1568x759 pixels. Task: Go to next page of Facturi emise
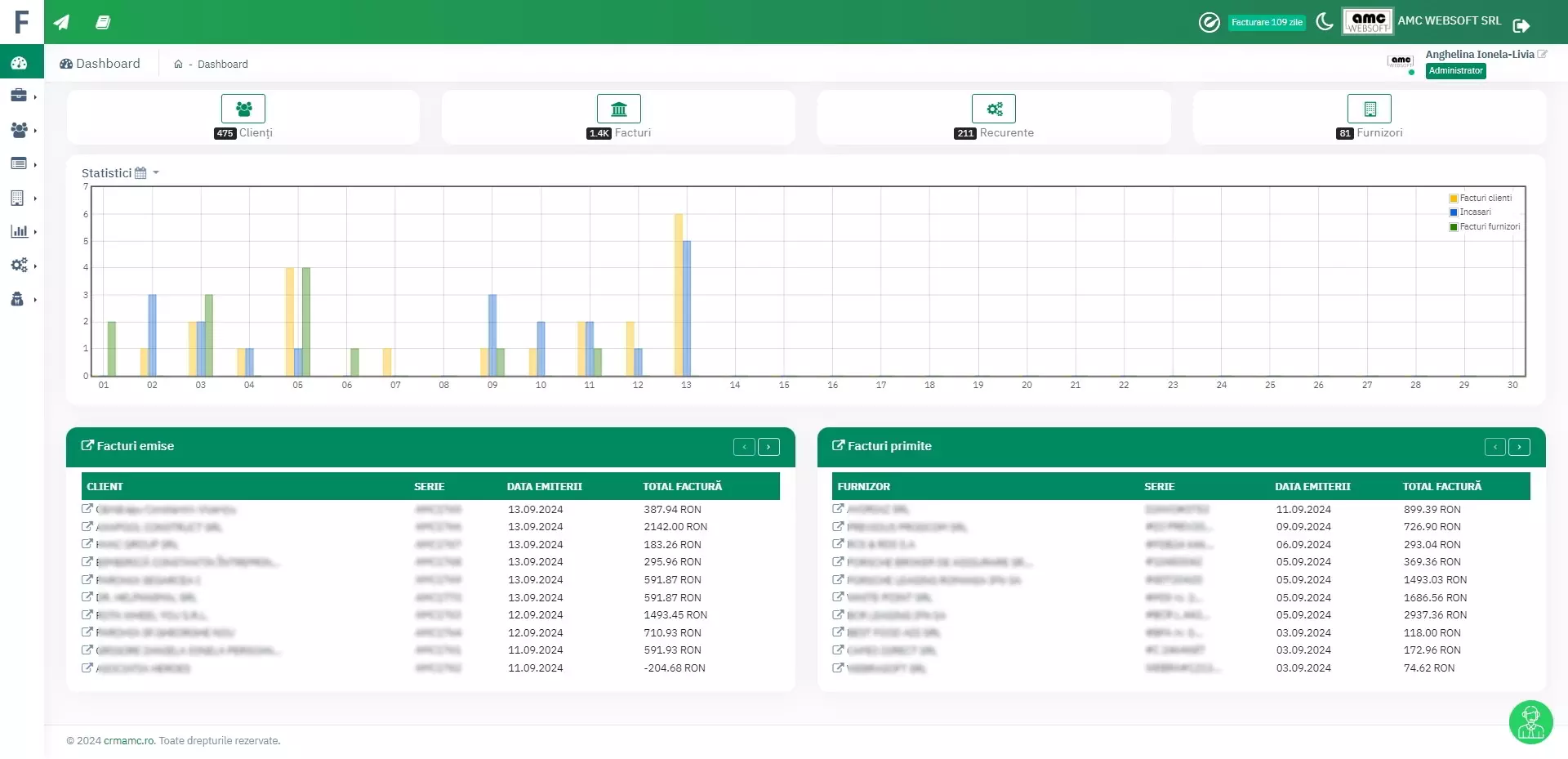pos(768,447)
